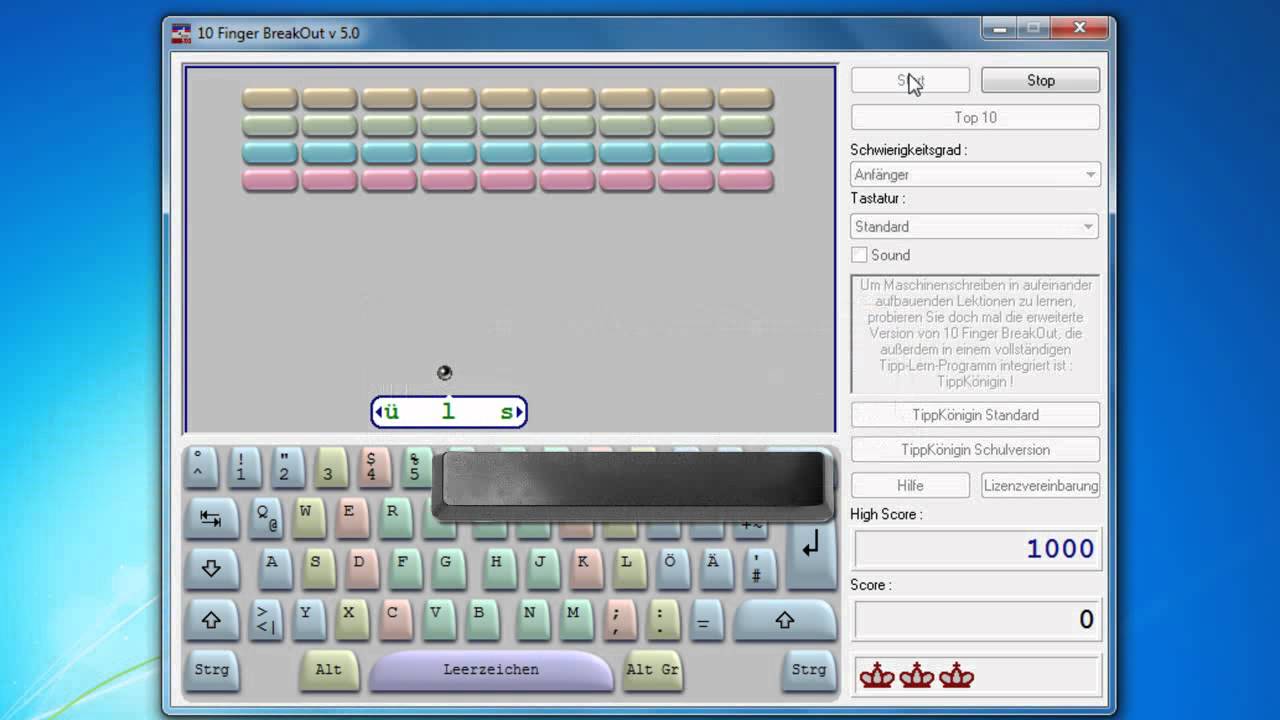This screenshot has height=720, width=1280.
Task: Click the C key
Action: click(395, 620)
